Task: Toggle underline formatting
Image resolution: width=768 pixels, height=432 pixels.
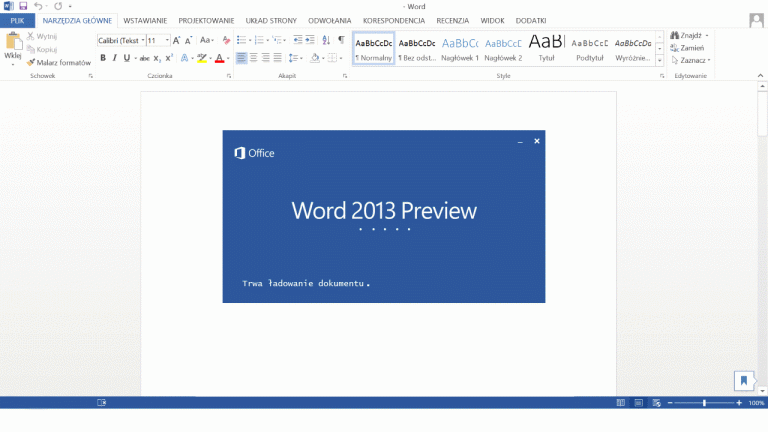Action: [127, 58]
